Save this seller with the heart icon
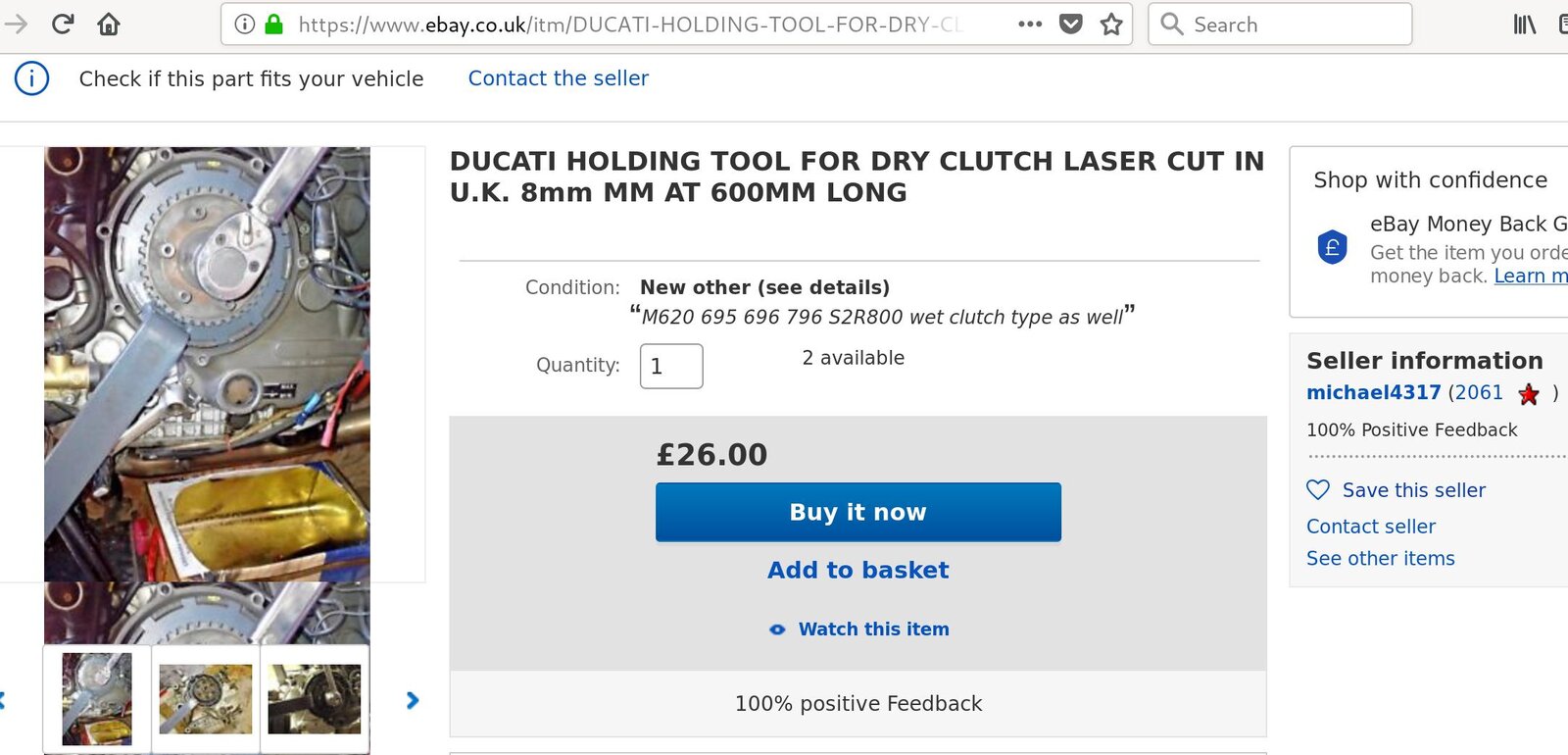 [x=1318, y=490]
